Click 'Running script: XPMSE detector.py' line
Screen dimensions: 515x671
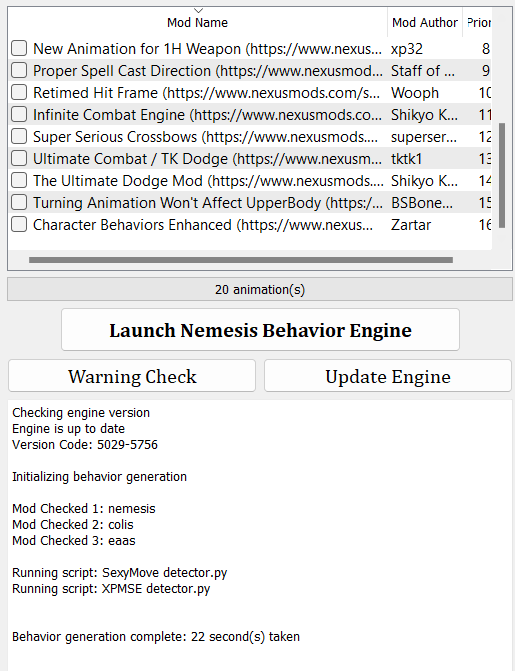coord(111,588)
